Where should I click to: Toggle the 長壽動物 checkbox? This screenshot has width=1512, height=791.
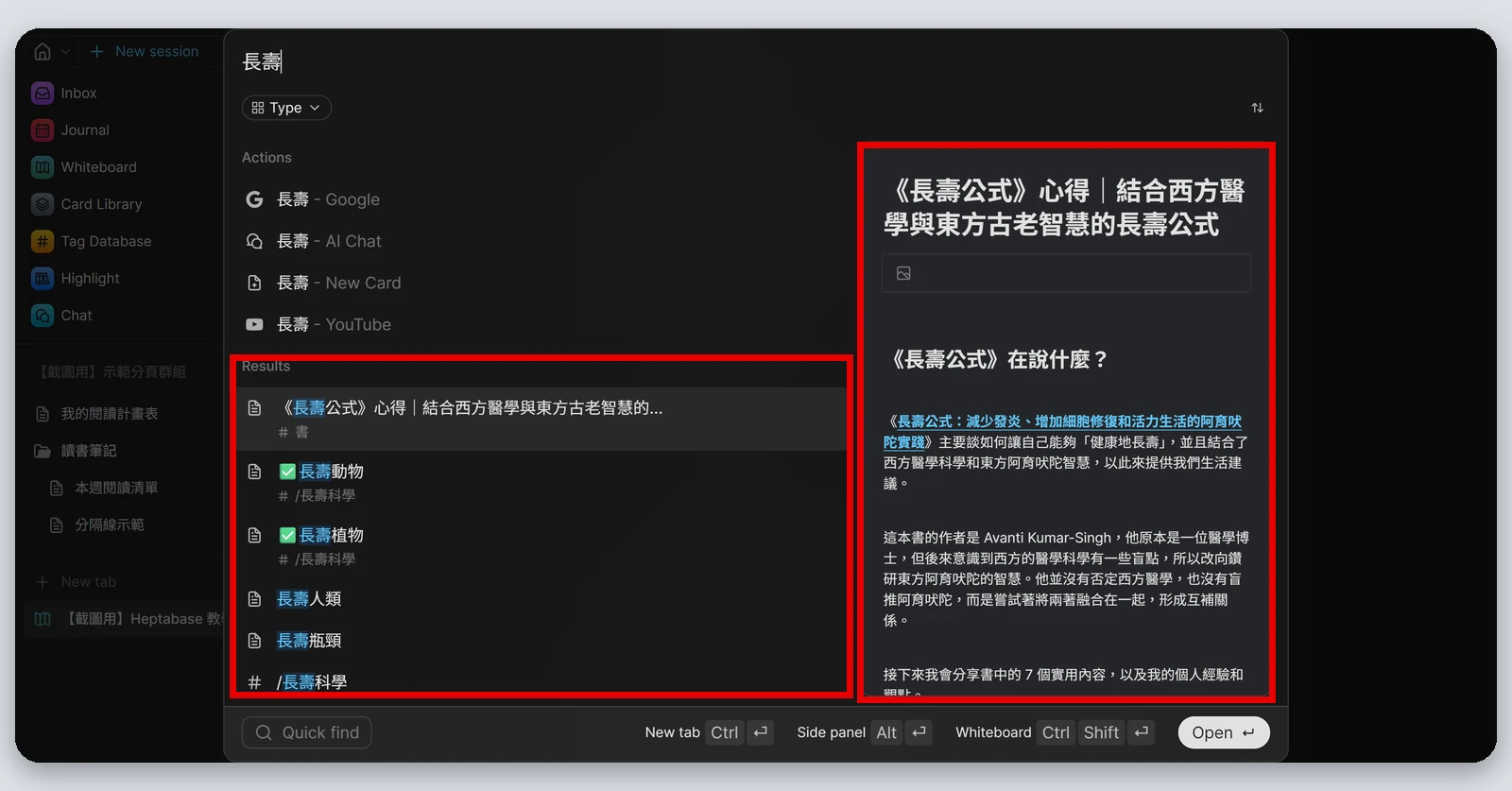pos(287,471)
